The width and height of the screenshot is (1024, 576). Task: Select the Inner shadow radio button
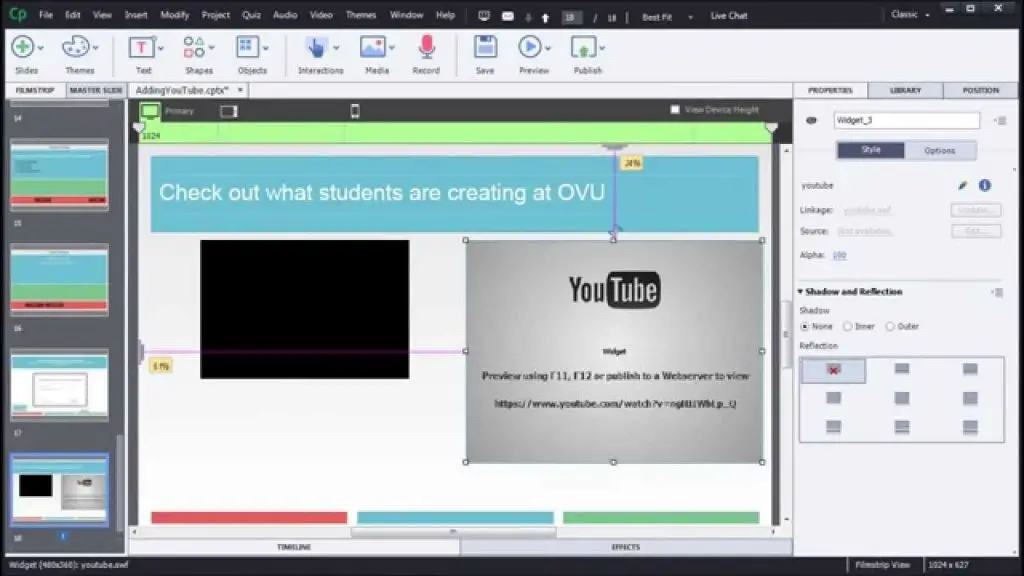pos(848,327)
